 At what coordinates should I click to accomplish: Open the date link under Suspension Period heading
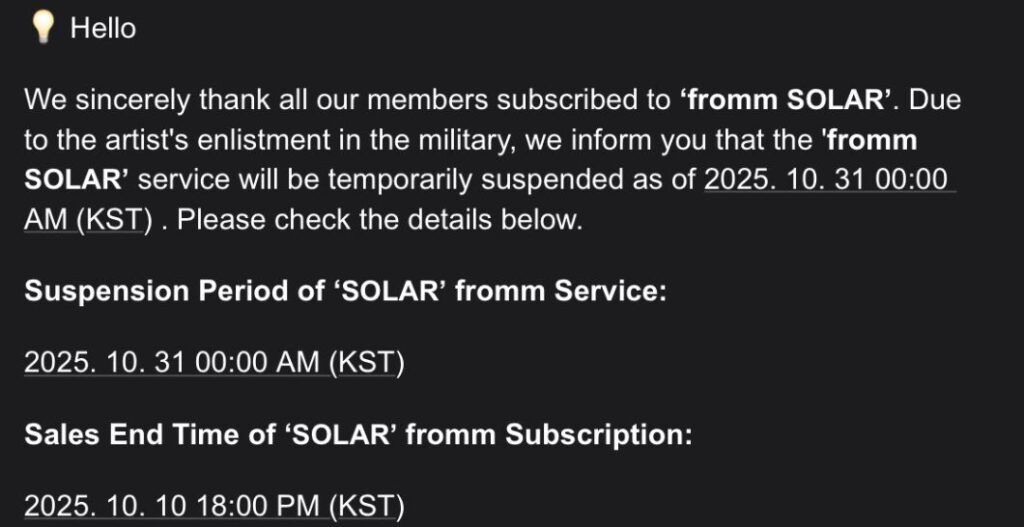(213, 363)
